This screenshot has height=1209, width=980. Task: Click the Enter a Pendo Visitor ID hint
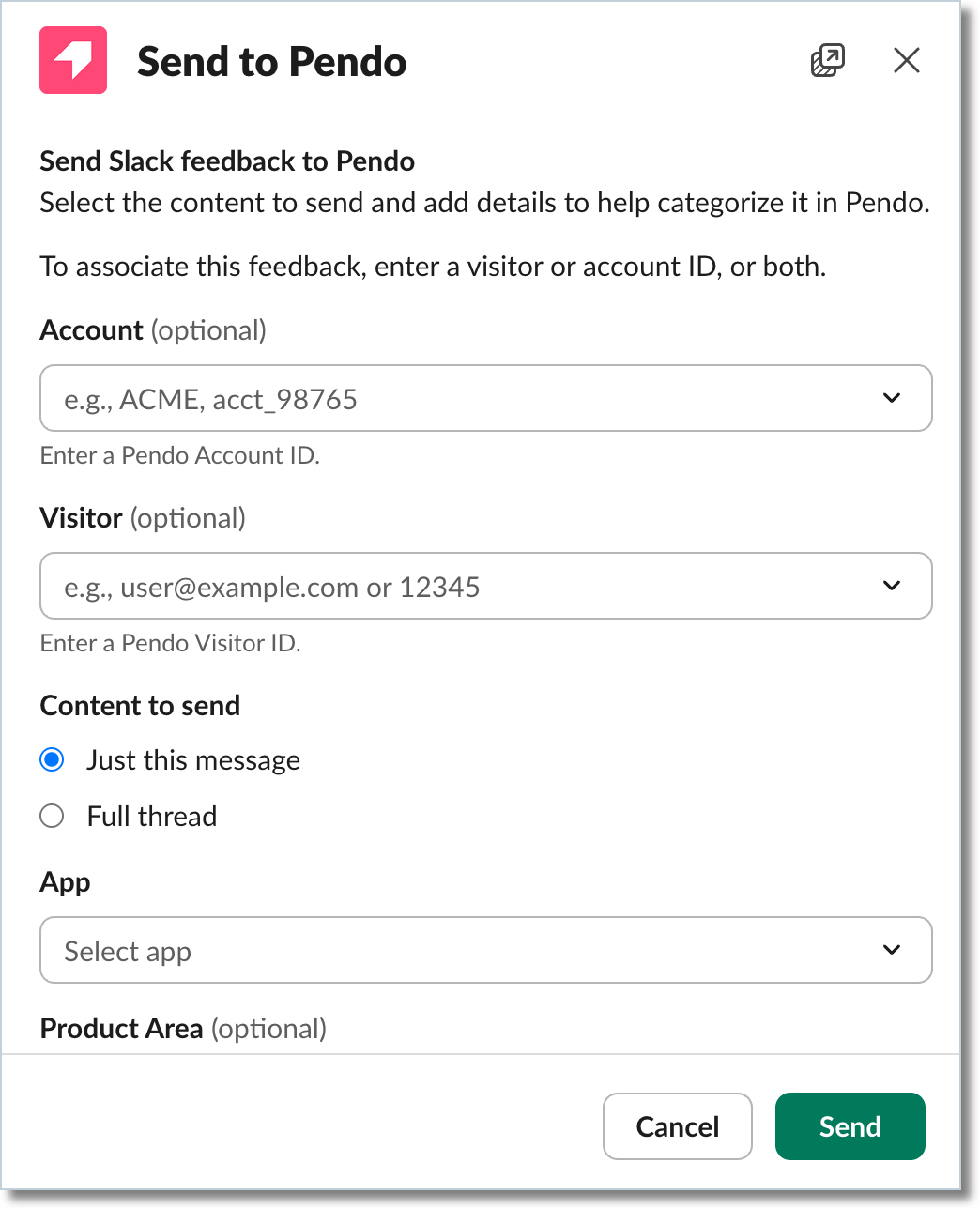point(171,644)
